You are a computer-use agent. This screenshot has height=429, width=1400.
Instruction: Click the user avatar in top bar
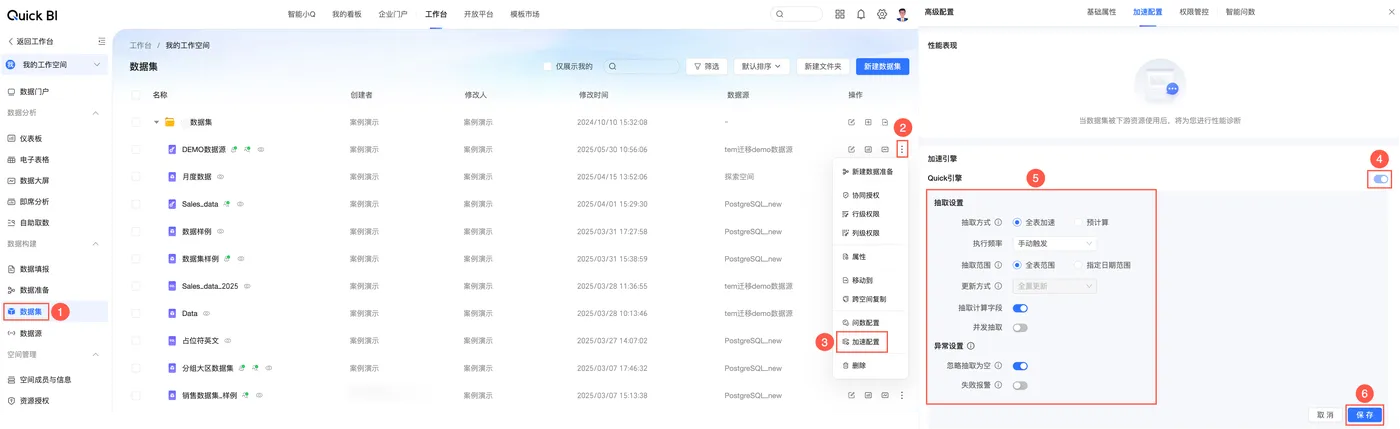coord(903,14)
